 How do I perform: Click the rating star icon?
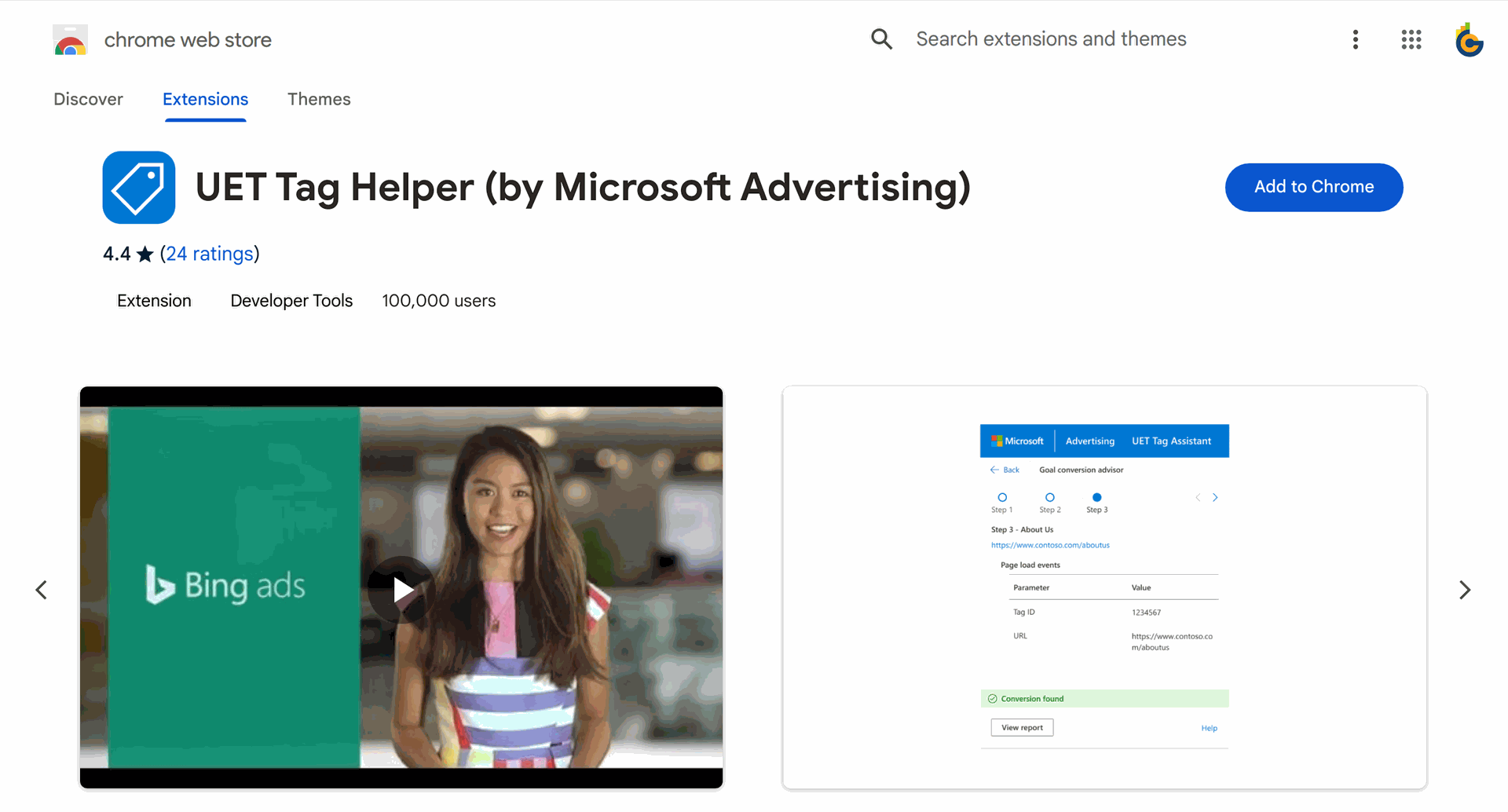tap(145, 254)
